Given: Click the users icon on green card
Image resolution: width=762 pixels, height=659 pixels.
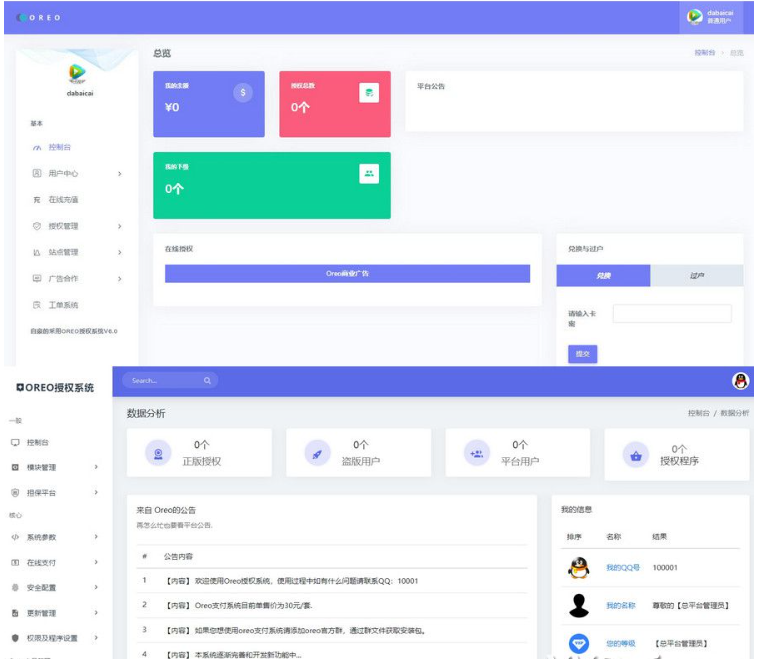Looking at the screenshot, I should pyautogui.click(x=368, y=173).
